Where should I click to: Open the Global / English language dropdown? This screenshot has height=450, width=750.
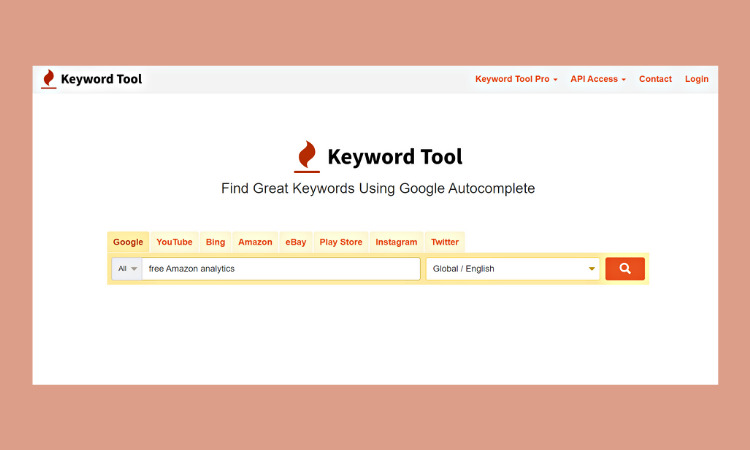tap(513, 269)
